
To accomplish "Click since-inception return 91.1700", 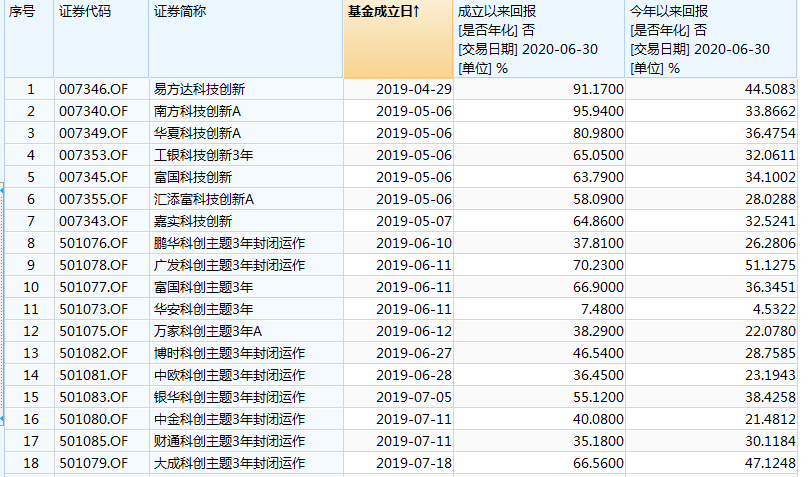I will pos(598,89).
